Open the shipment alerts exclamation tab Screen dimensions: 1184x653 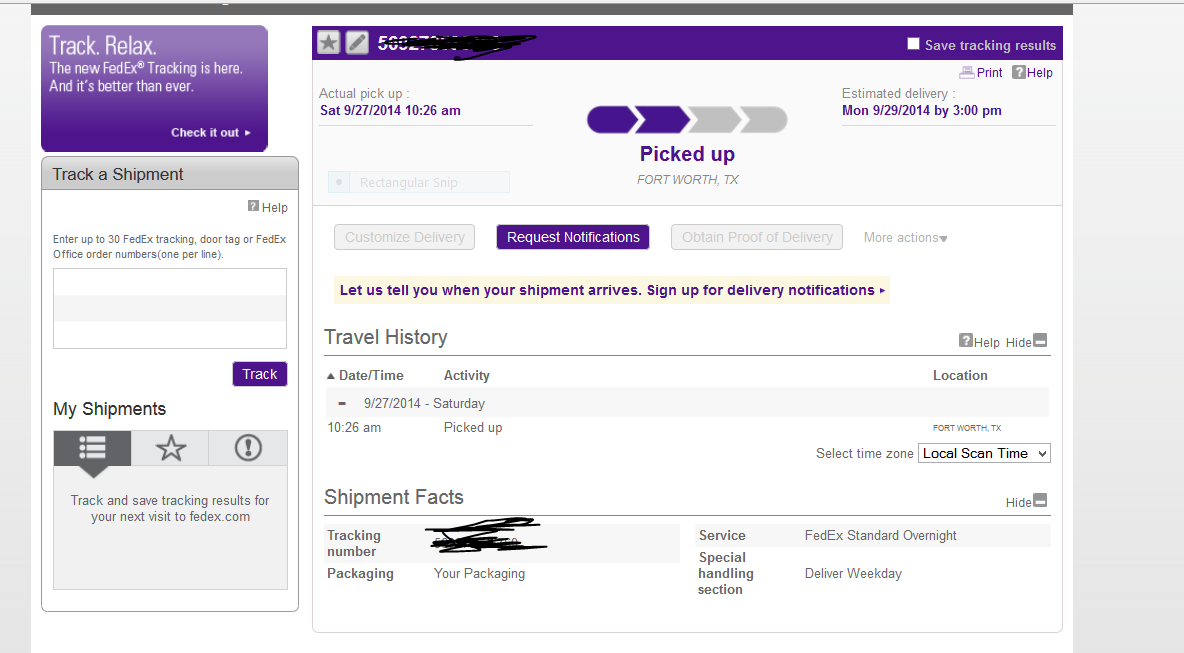[x=248, y=448]
